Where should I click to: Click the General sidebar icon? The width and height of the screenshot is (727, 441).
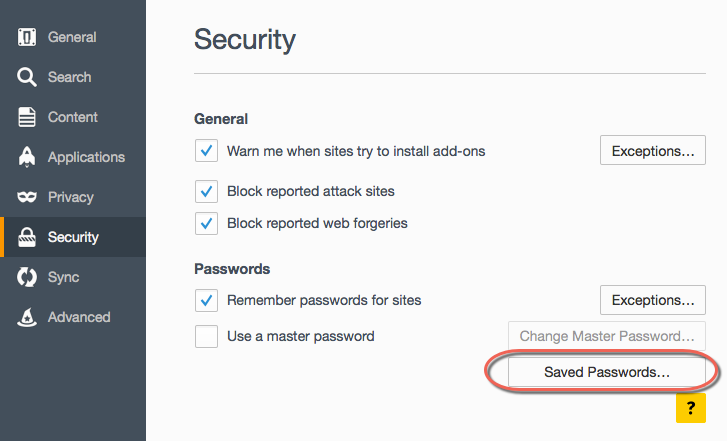tap(27, 38)
